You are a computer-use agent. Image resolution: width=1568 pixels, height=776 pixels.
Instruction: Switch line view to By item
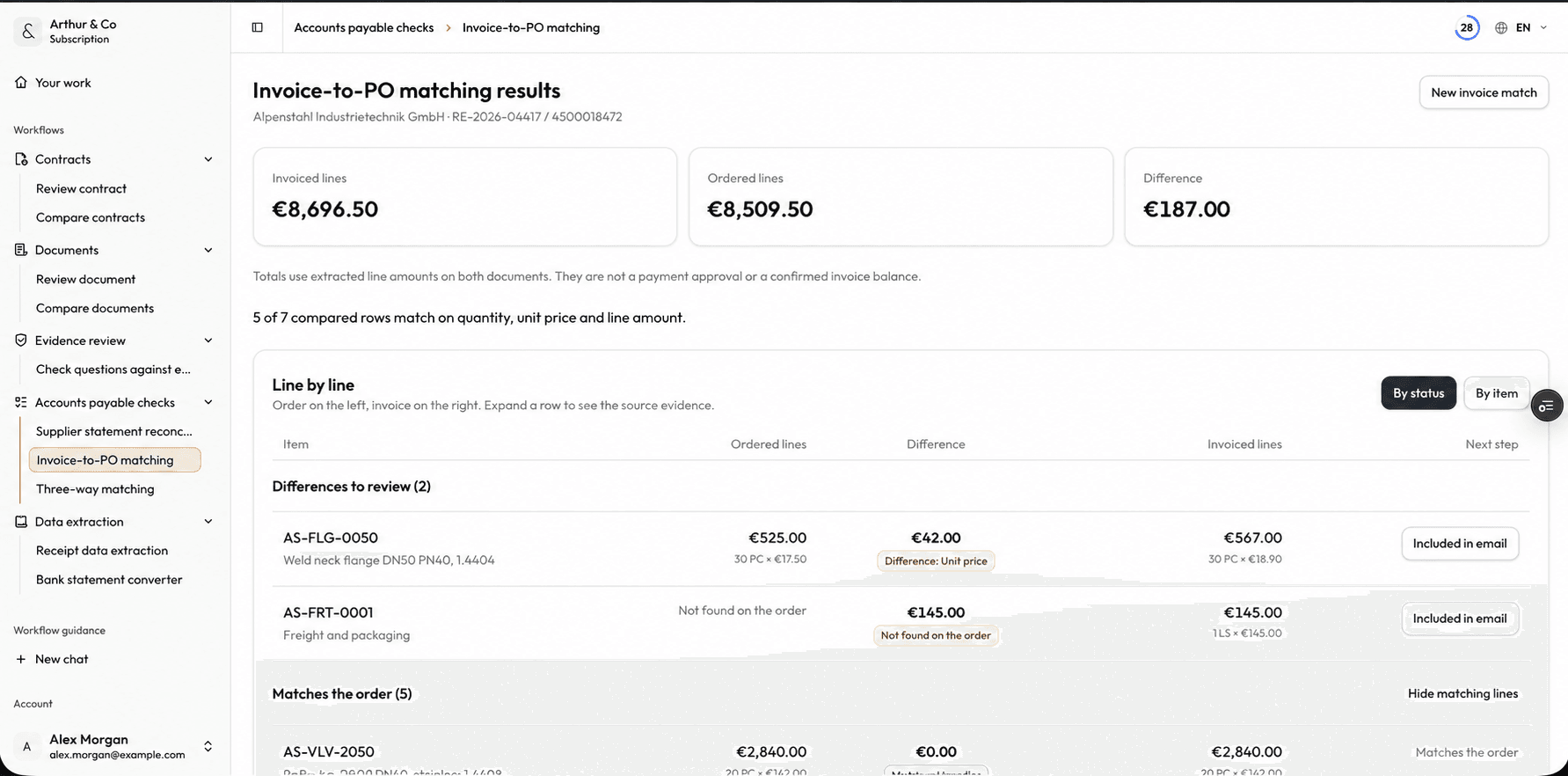tap(1497, 393)
